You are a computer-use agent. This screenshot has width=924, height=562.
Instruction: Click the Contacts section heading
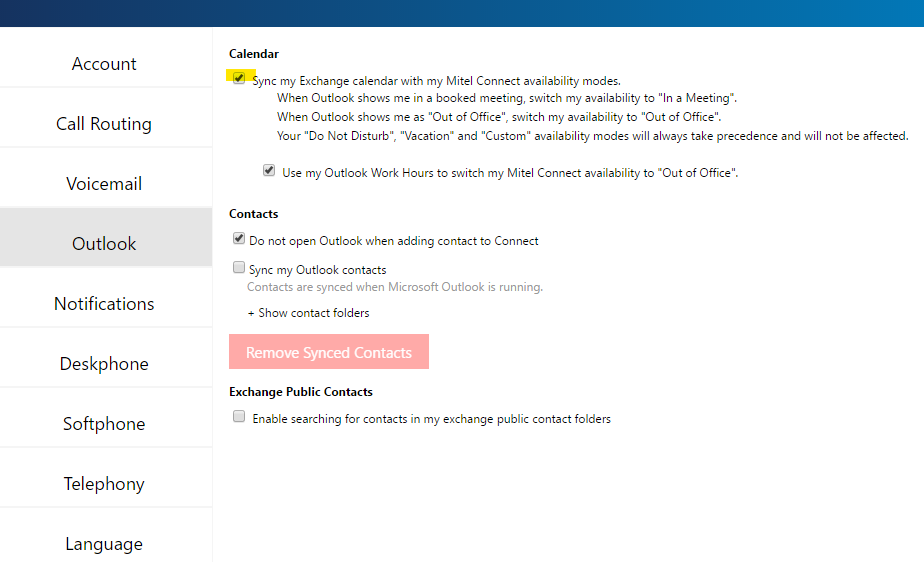click(x=253, y=214)
